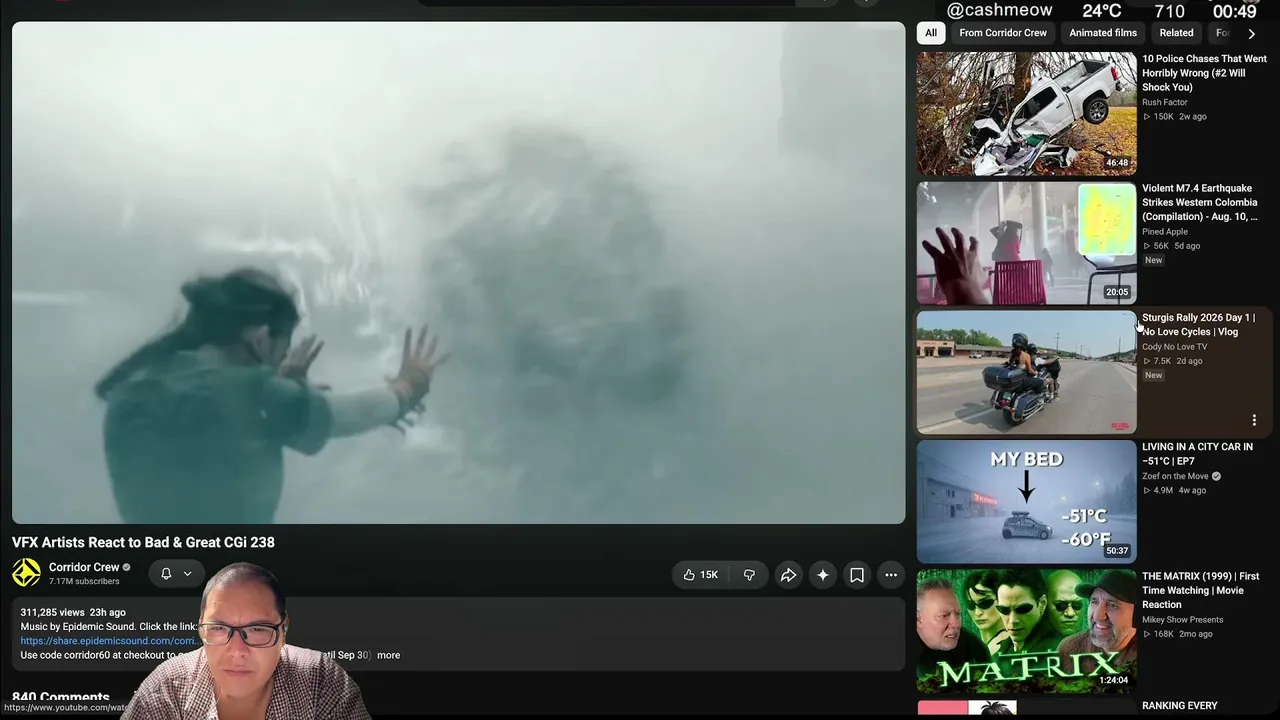Click the video title "VFX Artists React to Bad & Great CGi 238"
This screenshot has height=720, width=1280.
coord(143,542)
